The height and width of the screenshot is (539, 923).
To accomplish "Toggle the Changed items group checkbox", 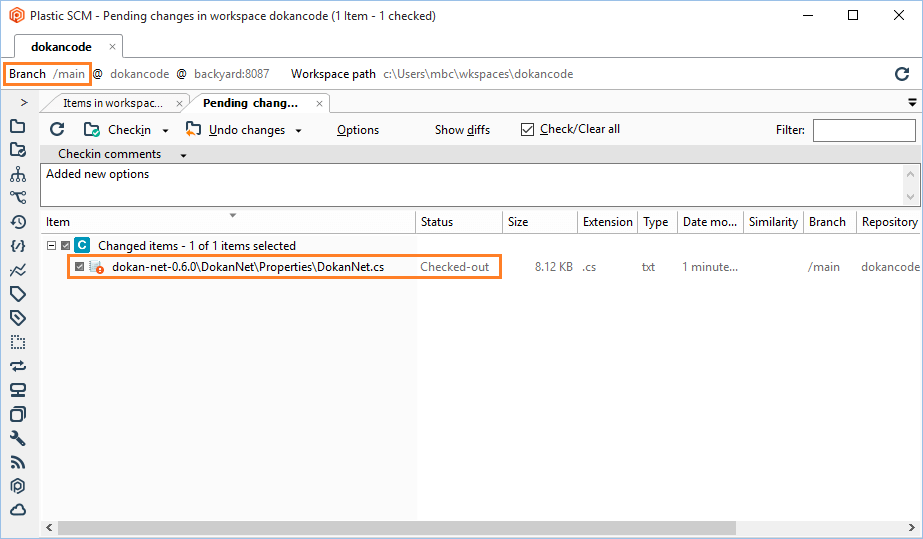I will 66,246.
